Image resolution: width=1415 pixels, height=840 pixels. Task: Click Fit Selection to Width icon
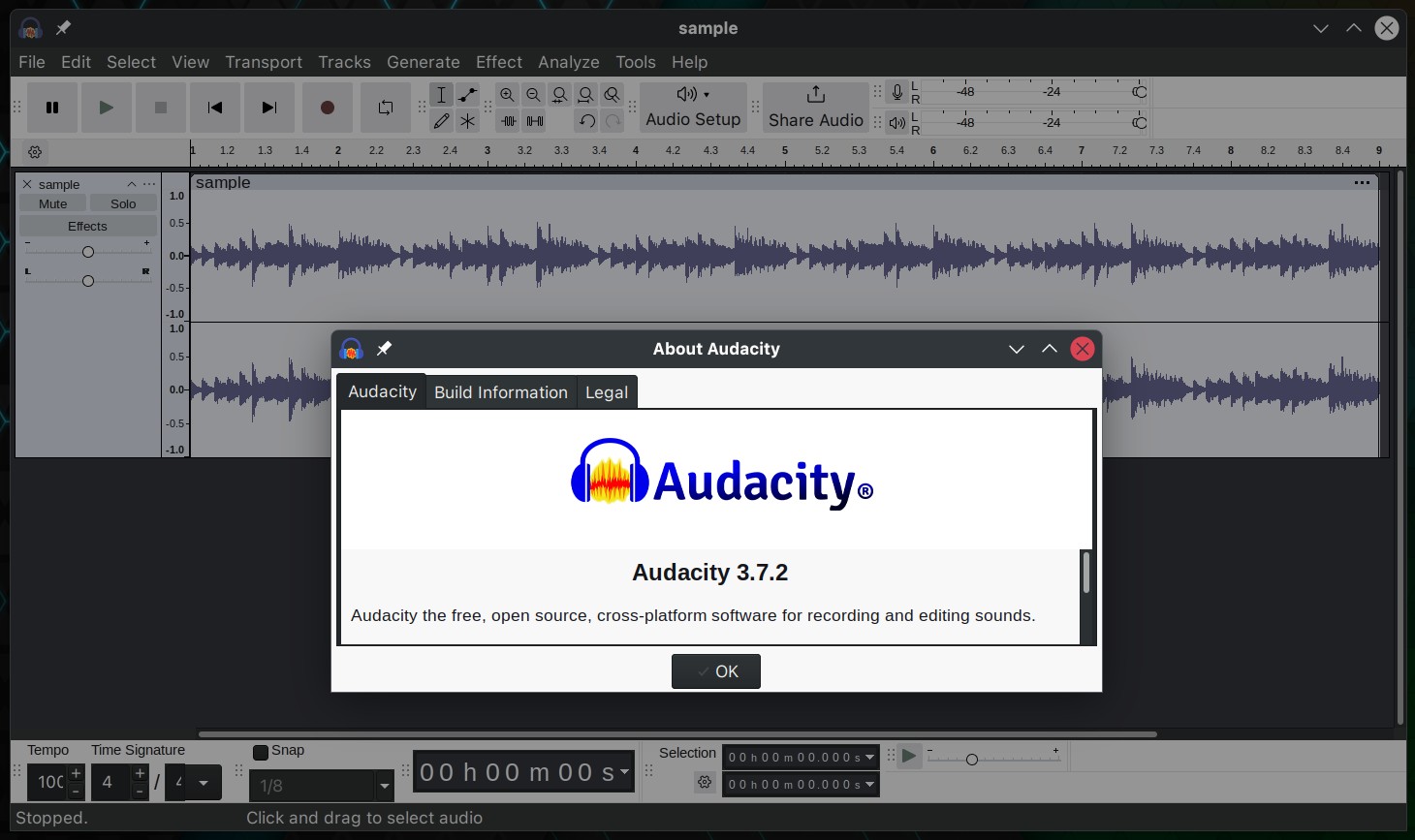coord(560,95)
